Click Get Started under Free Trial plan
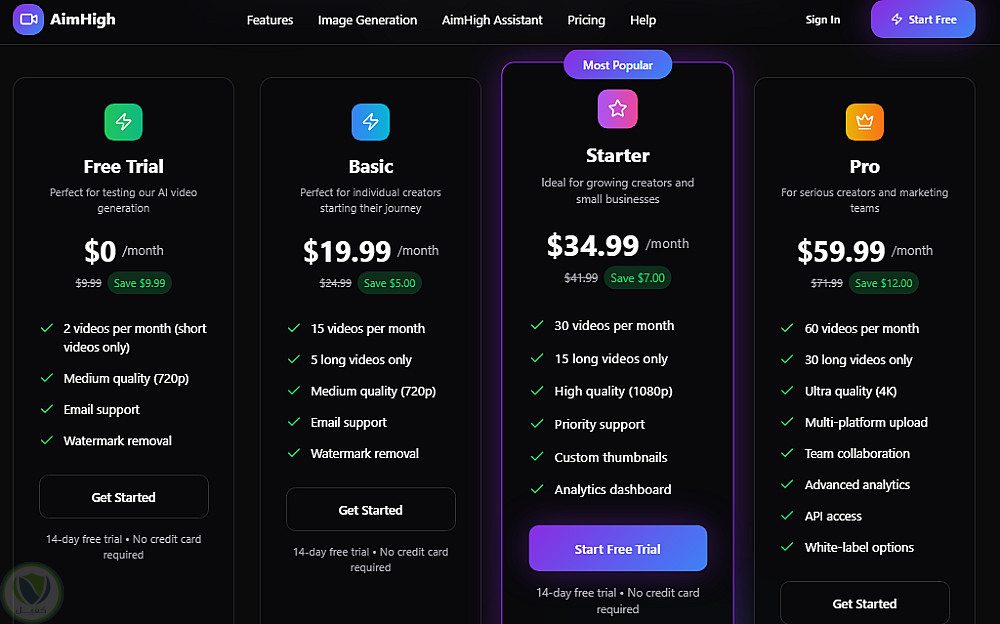This screenshot has width=1000, height=624. 124,497
